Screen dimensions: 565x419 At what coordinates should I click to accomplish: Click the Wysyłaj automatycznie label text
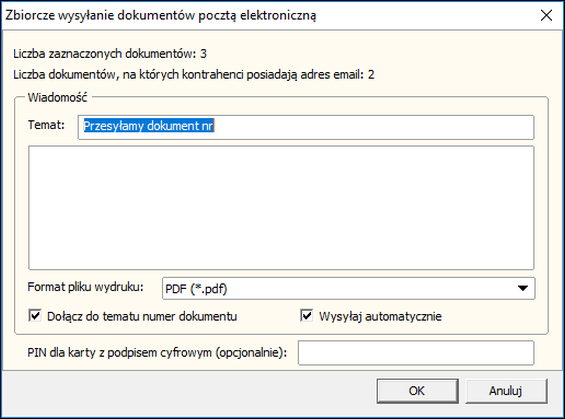(x=380, y=316)
